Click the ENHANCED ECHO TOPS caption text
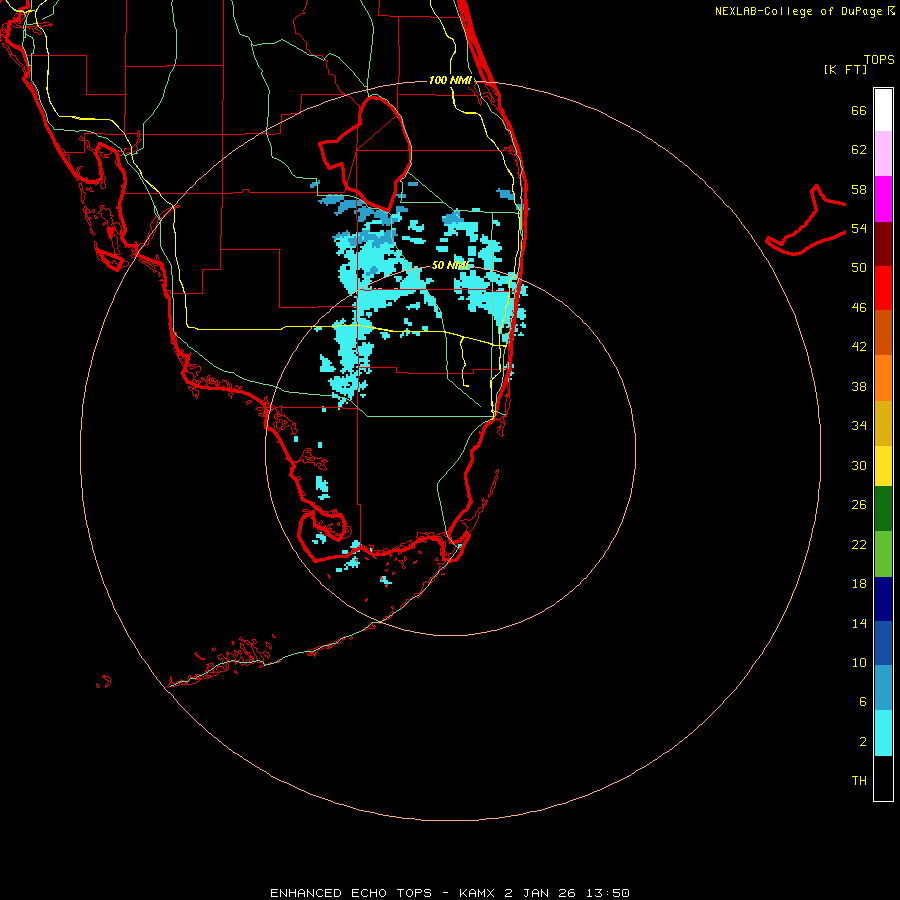This screenshot has height=900, width=900. click(351, 893)
